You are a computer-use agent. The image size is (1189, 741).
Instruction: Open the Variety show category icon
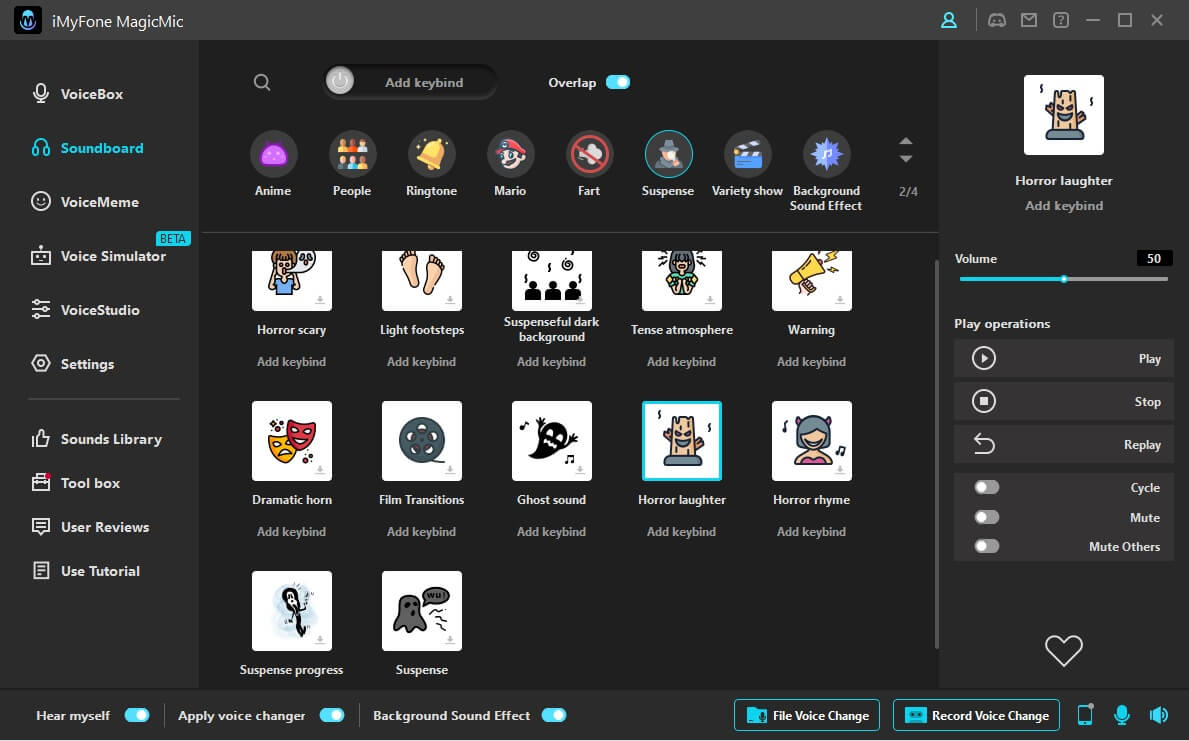tap(748, 154)
